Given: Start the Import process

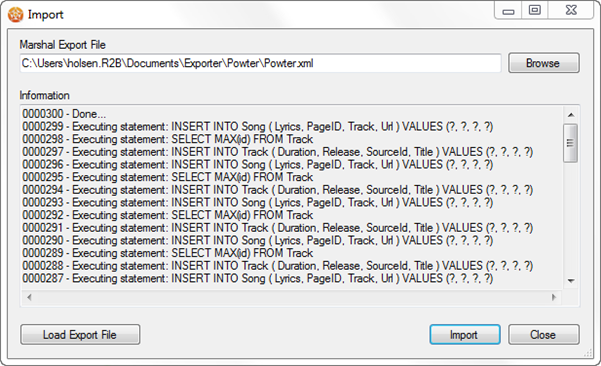Looking at the screenshot, I should click(465, 335).
